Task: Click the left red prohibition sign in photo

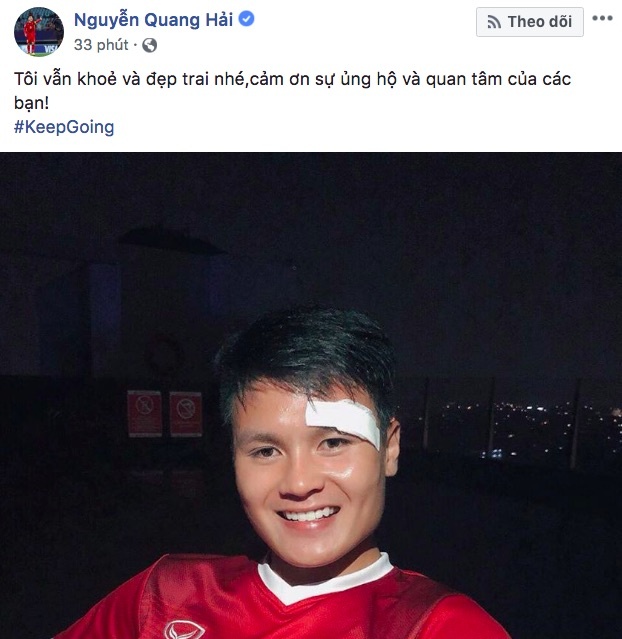Action: tap(145, 413)
